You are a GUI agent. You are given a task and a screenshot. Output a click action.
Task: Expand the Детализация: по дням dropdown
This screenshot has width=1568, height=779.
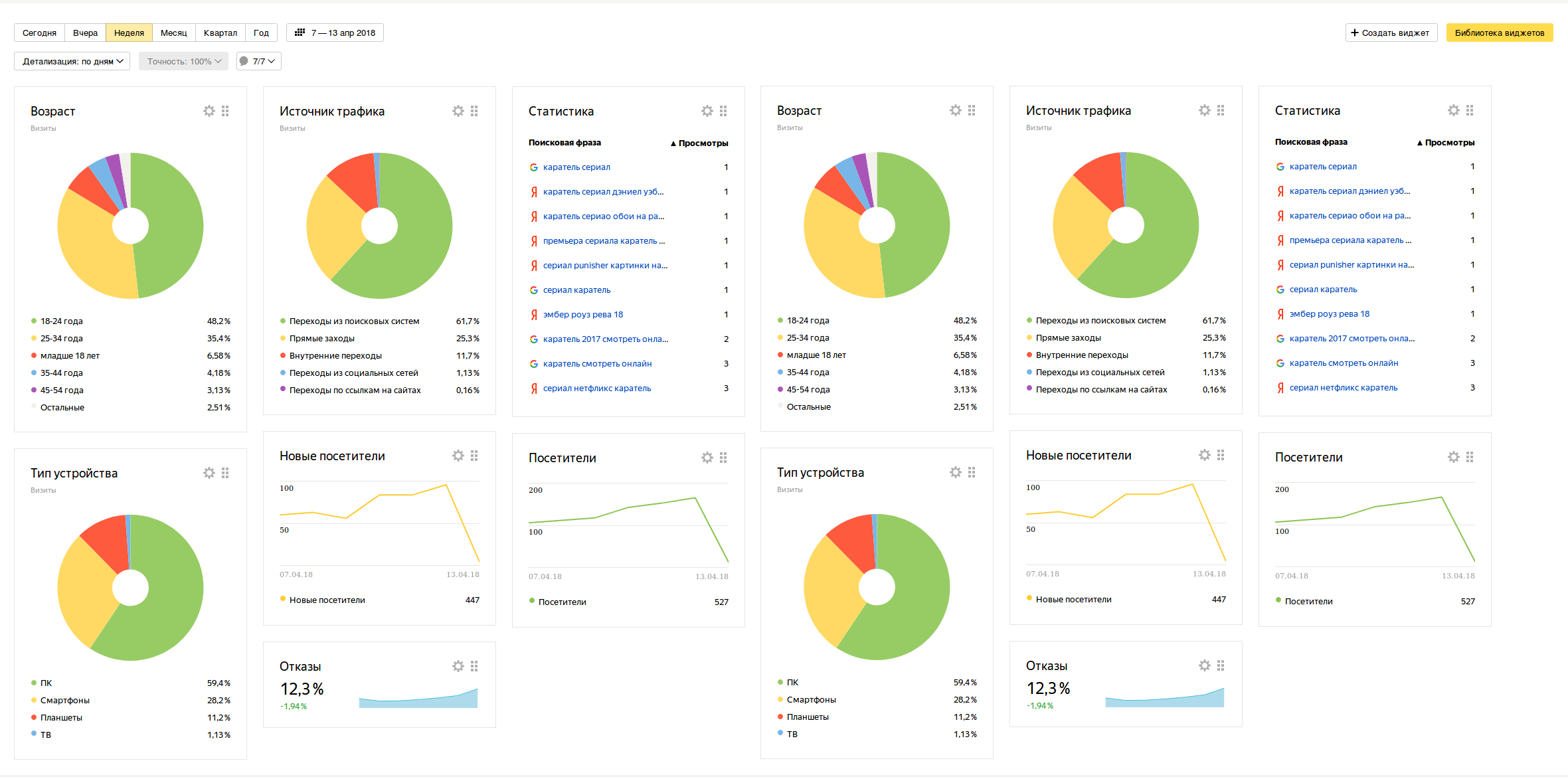coord(72,61)
